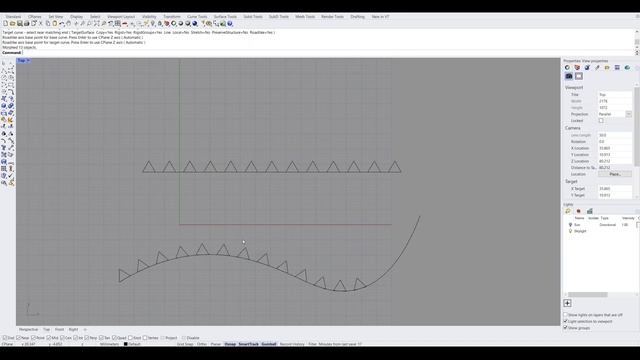Click the Copy icon in toolbar

click(x=48, y=24)
